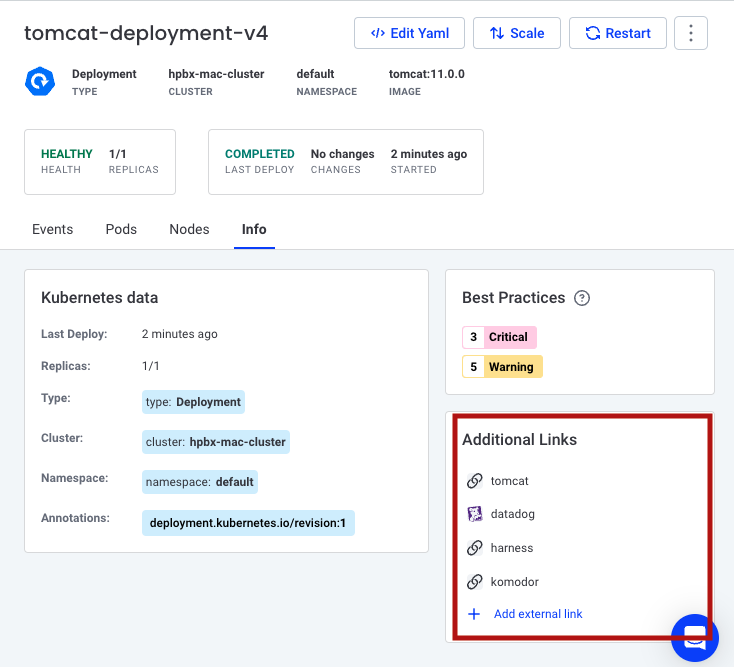Click the harness link chain icon
Screen dimensions: 734x667
pos(475,548)
